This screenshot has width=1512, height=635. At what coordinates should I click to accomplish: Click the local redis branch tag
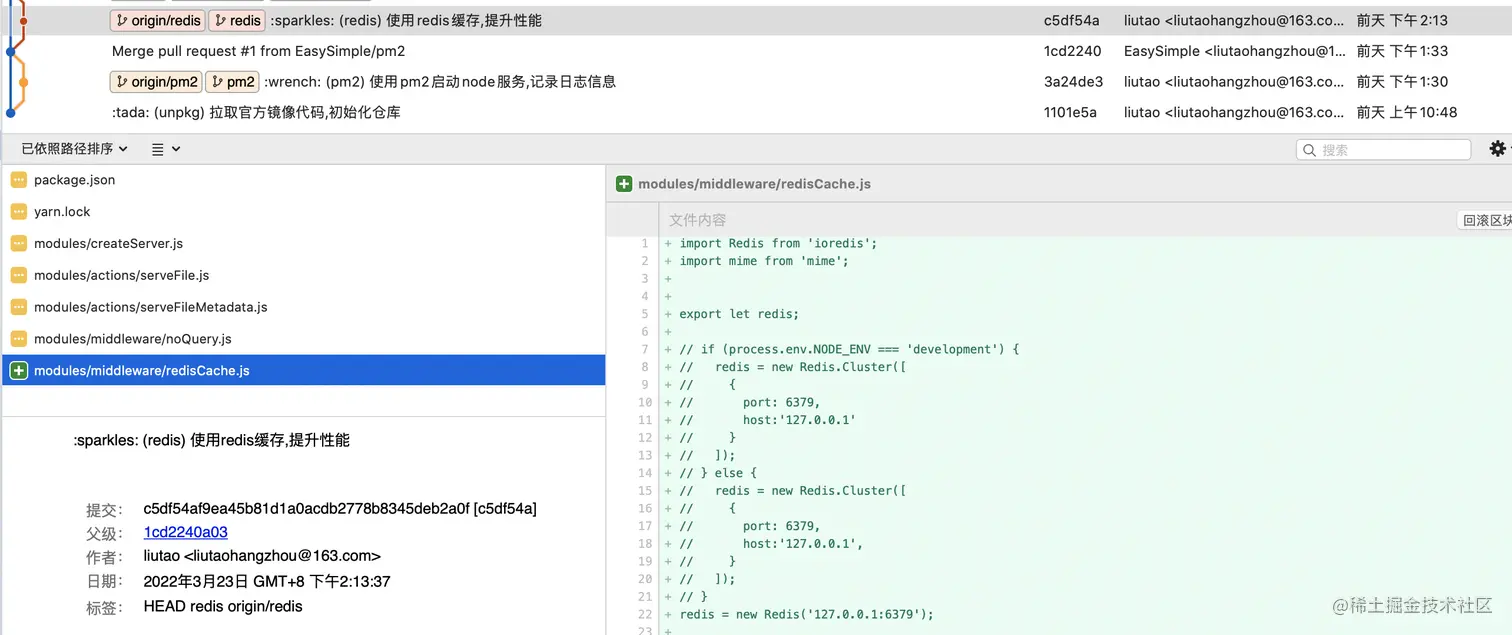pyautogui.click(x=237, y=20)
